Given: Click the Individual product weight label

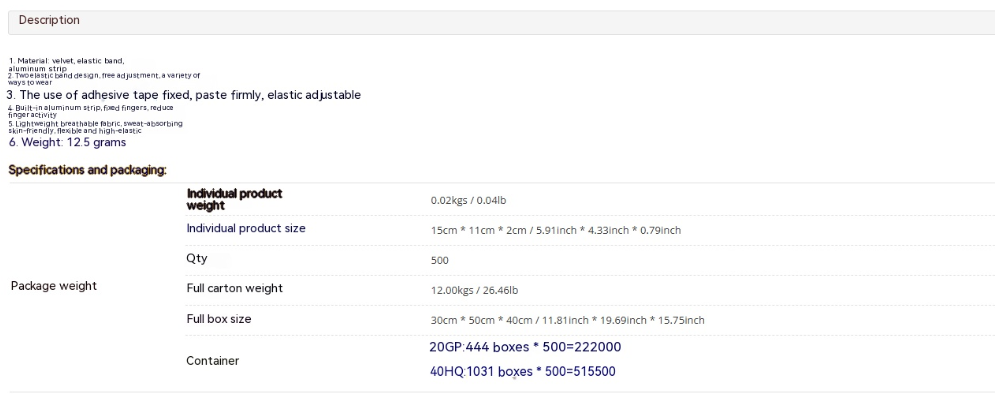Looking at the screenshot, I should [235, 199].
